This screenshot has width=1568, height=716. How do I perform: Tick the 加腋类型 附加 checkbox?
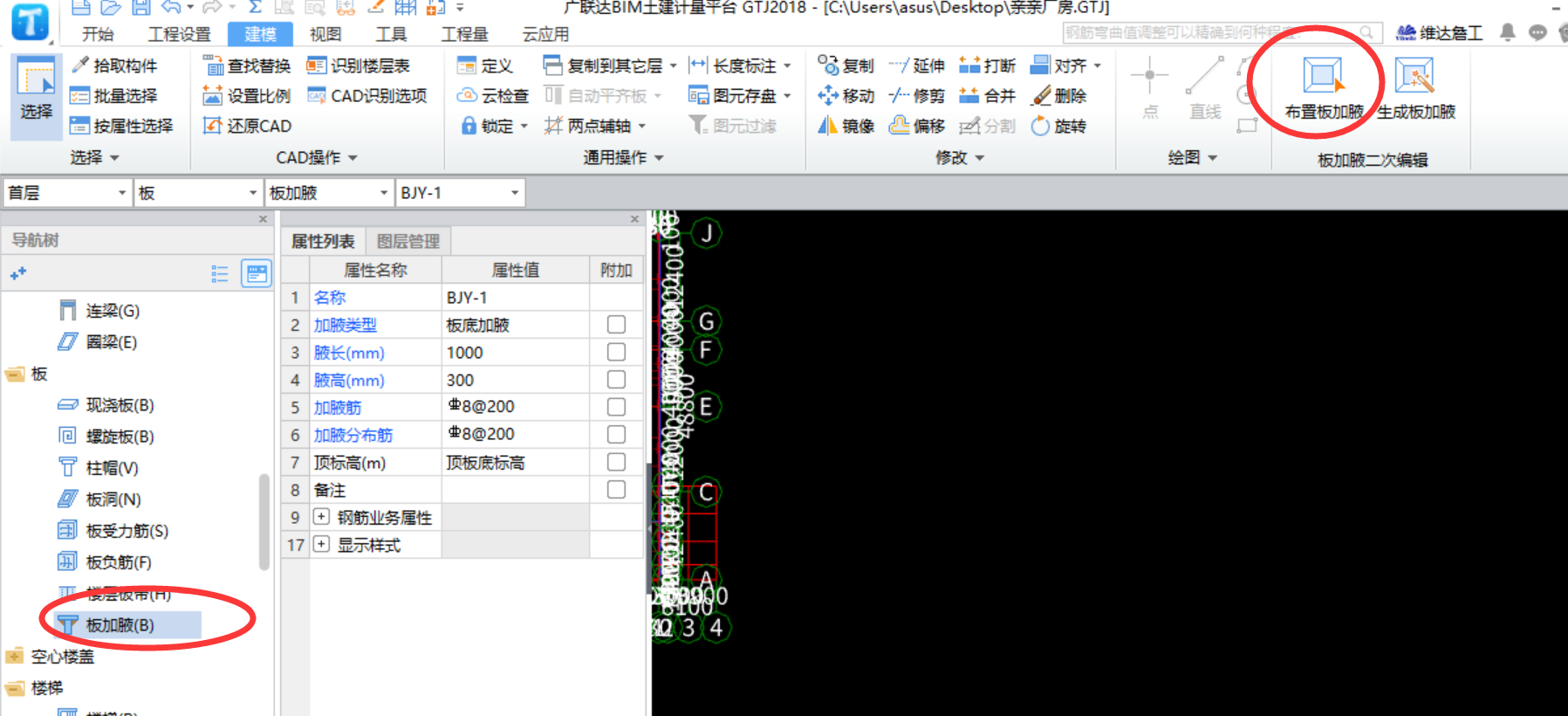(x=616, y=325)
